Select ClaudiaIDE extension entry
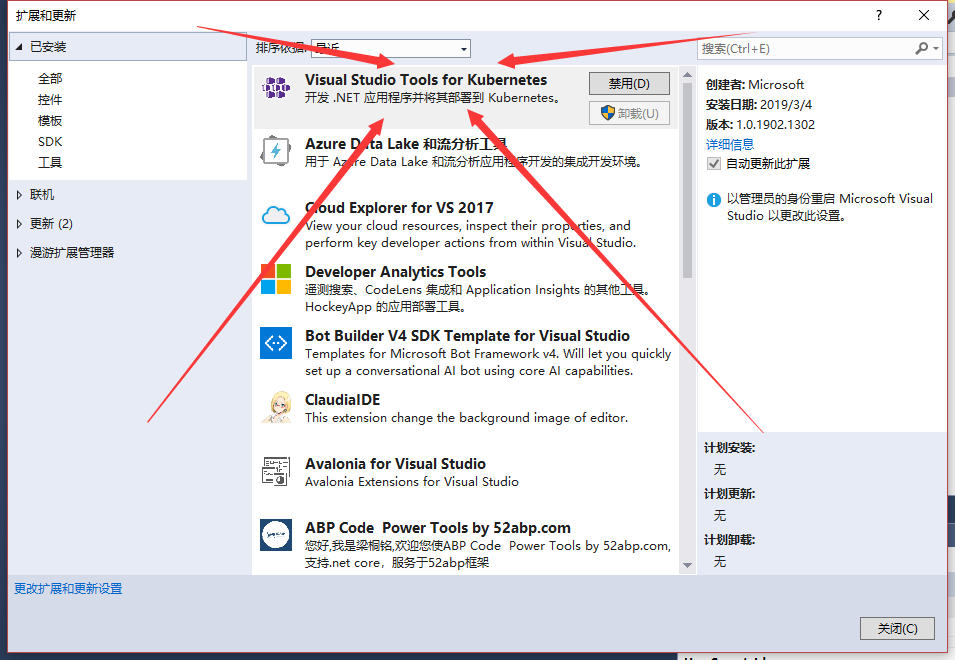The image size is (955, 660). click(x=465, y=416)
